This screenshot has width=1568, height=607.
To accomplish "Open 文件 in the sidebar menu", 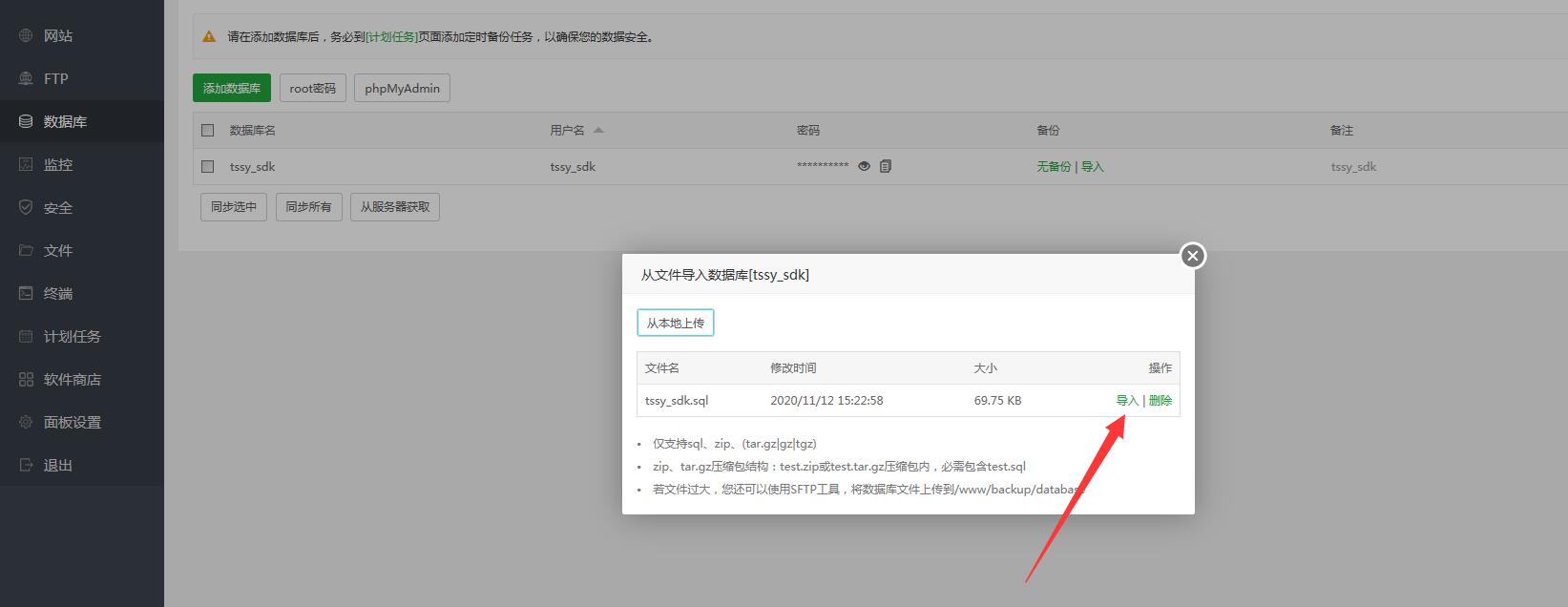I will 57,250.
